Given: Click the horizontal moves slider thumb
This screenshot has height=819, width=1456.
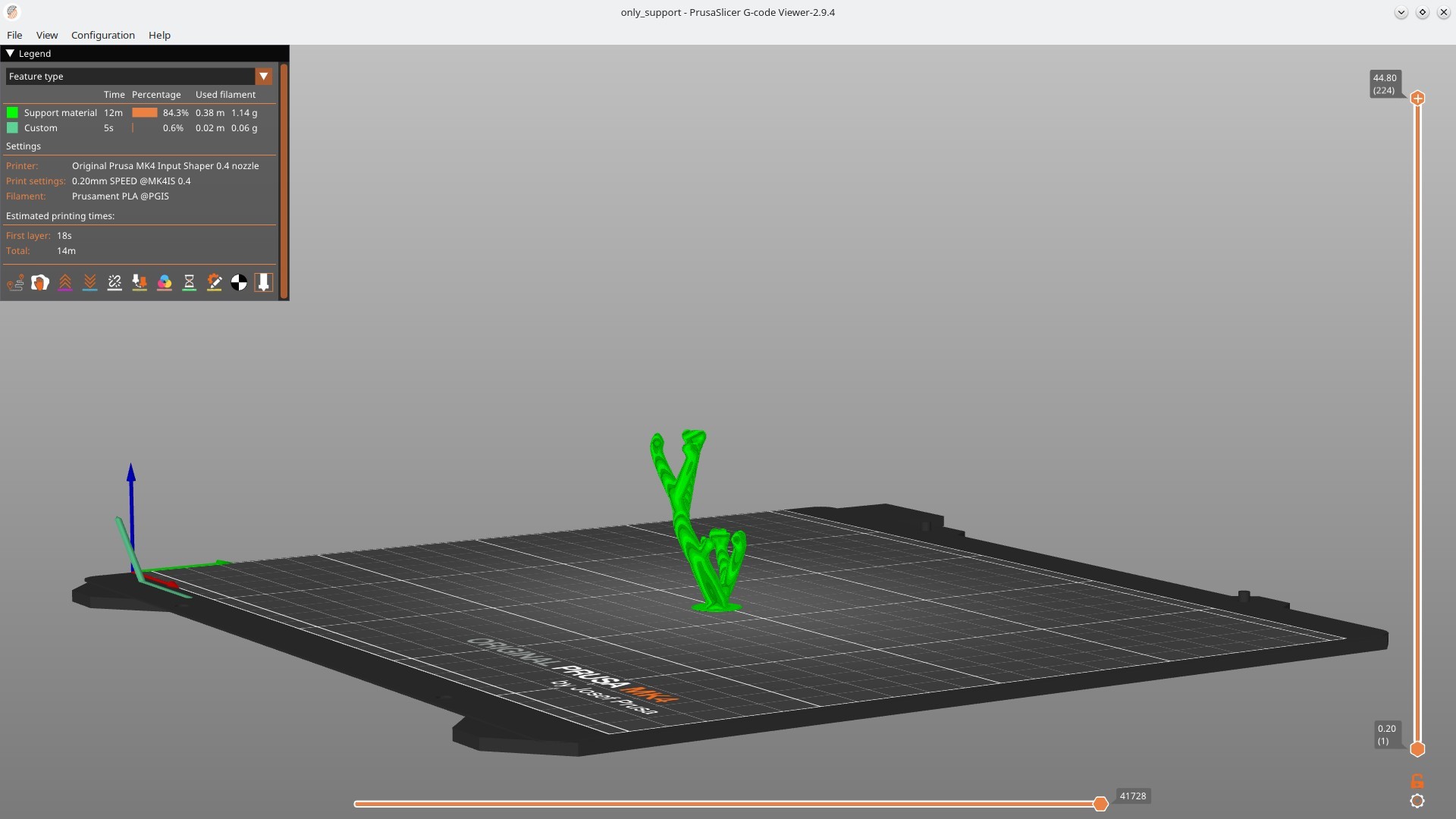Looking at the screenshot, I should click(1100, 804).
